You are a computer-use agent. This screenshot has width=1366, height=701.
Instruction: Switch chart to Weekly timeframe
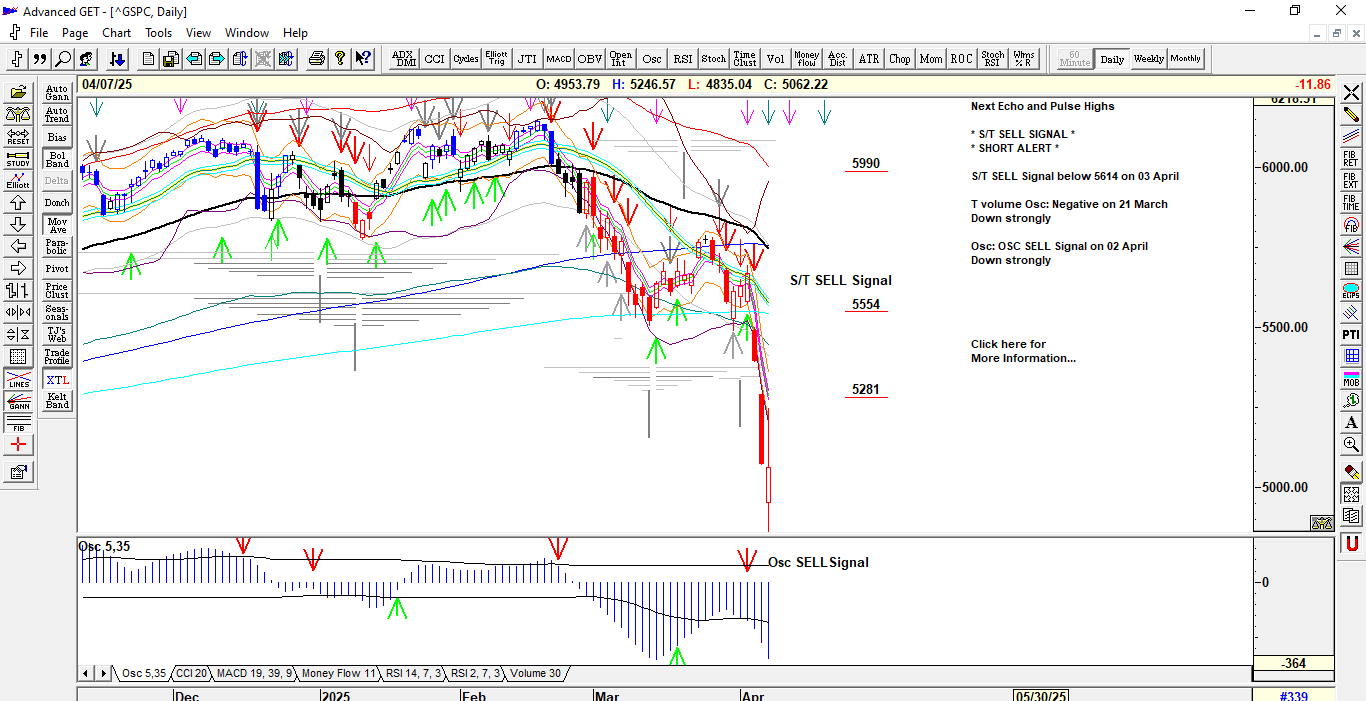[x=1148, y=59]
